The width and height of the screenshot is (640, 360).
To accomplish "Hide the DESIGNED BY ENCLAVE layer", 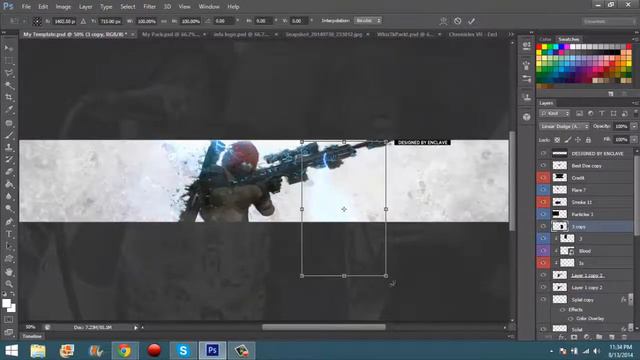I will pyautogui.click(x=543, y=153).
